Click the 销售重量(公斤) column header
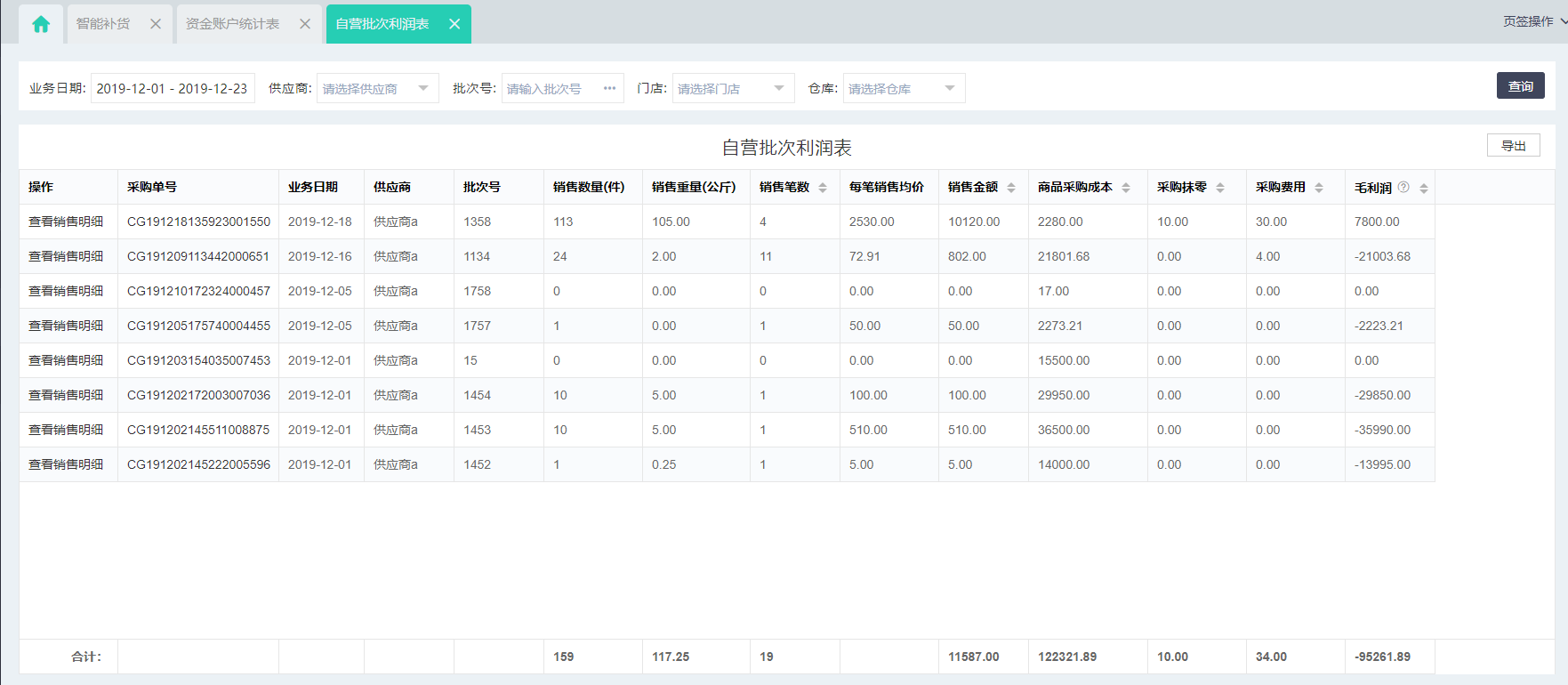The height and width of the screenshot is (685, 1568). coord(694,187)
